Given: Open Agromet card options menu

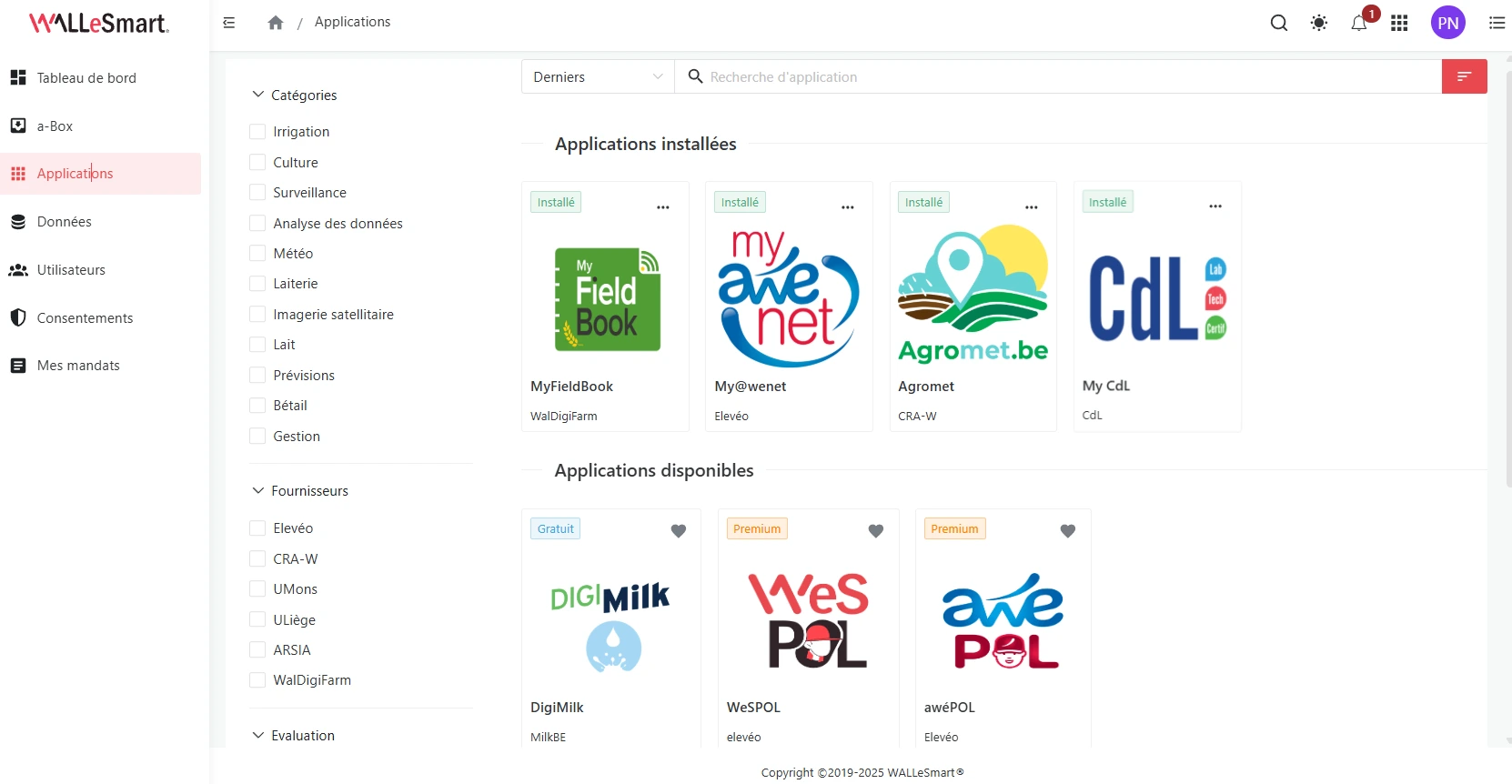Looking at the screenshot, I should (1032, 207).
